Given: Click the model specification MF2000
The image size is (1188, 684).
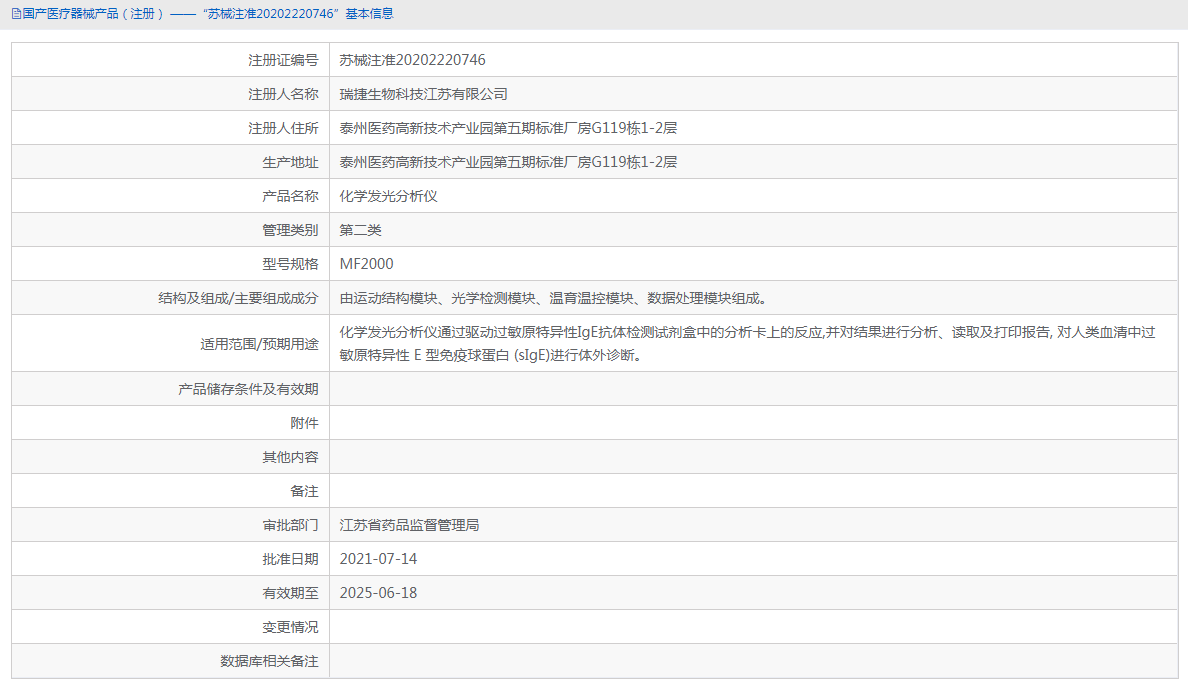Looking at the screenshot, I should (366, 263).
